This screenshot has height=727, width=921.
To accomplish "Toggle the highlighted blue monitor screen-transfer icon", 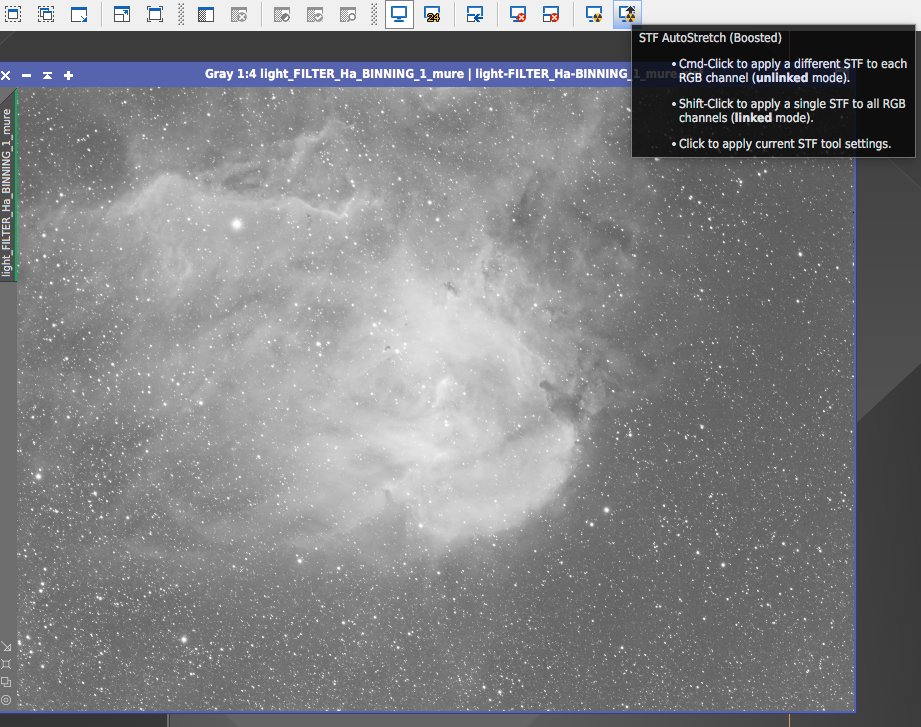I will coord(399,14).
